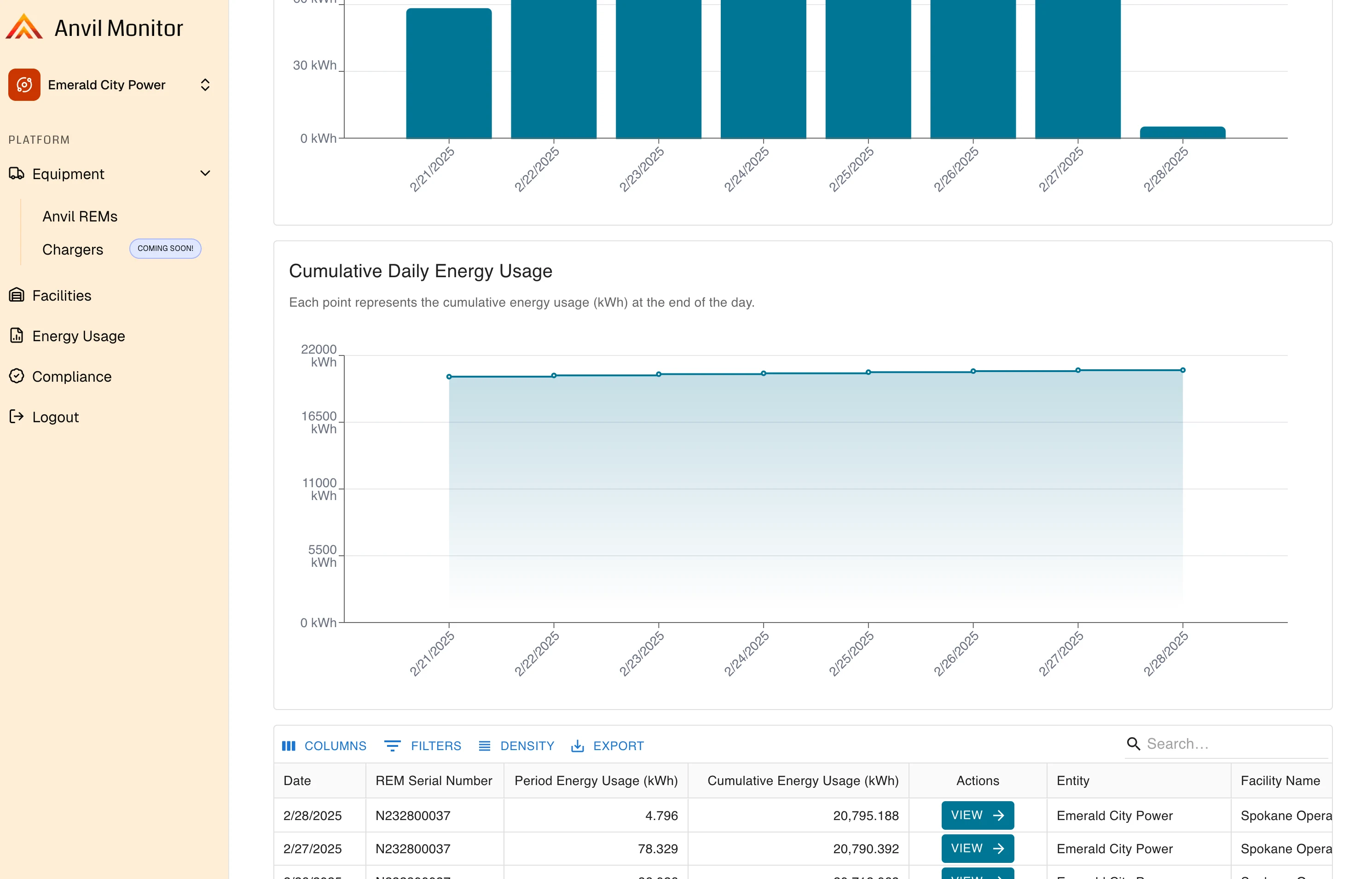This screenshot has width=1372, height=879.
Task: Select Chargers in the sidebar
Action: click(x=72, y=250)
